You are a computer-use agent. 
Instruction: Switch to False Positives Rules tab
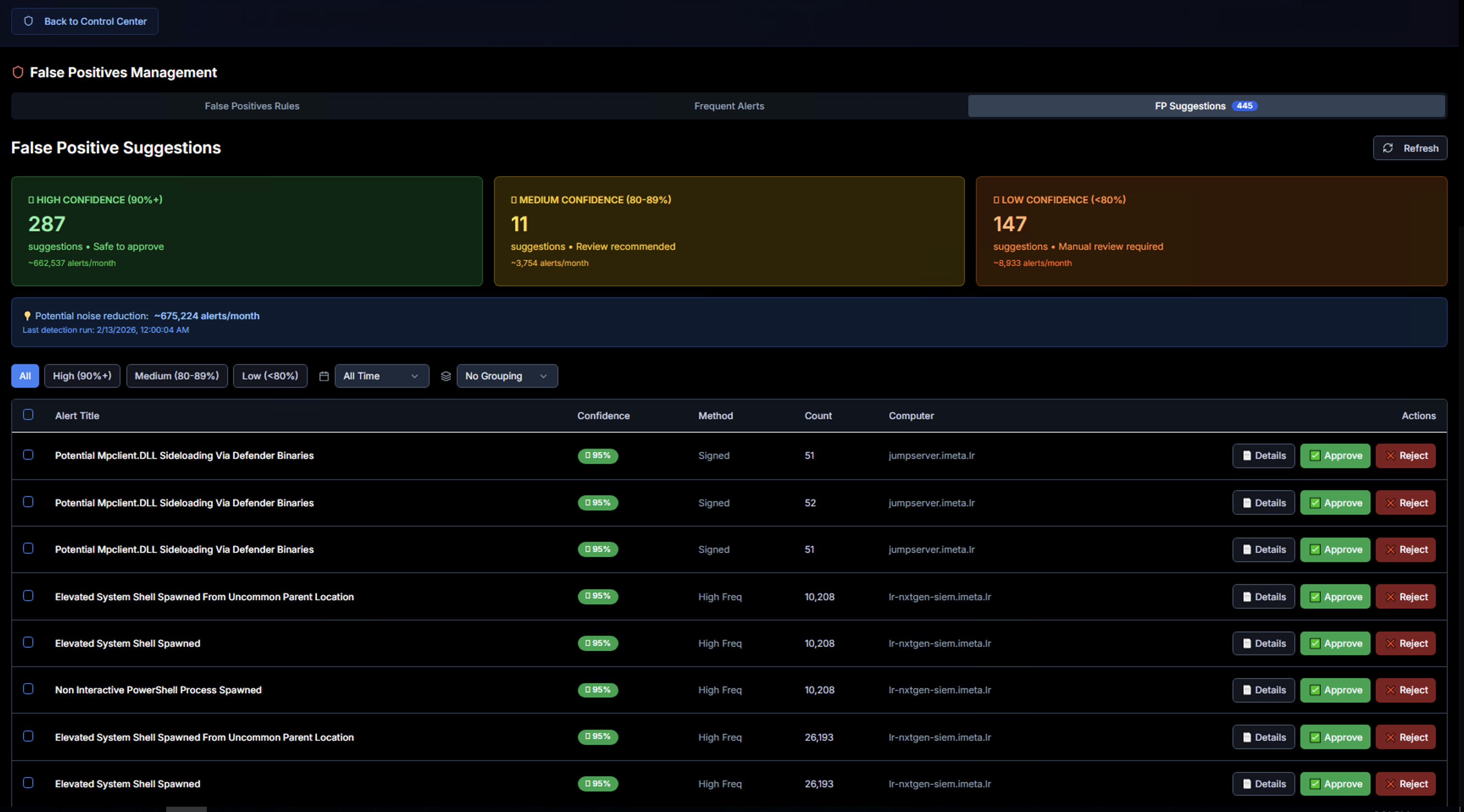pos(252,106)
